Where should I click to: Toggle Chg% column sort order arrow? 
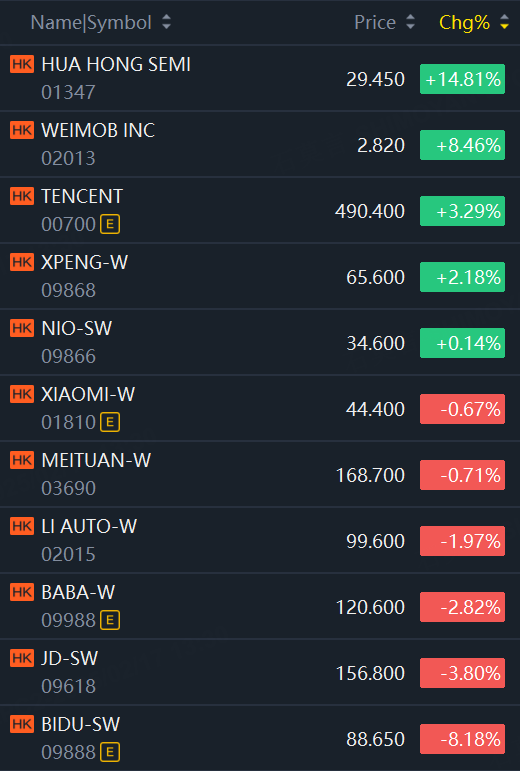(504, 22)
